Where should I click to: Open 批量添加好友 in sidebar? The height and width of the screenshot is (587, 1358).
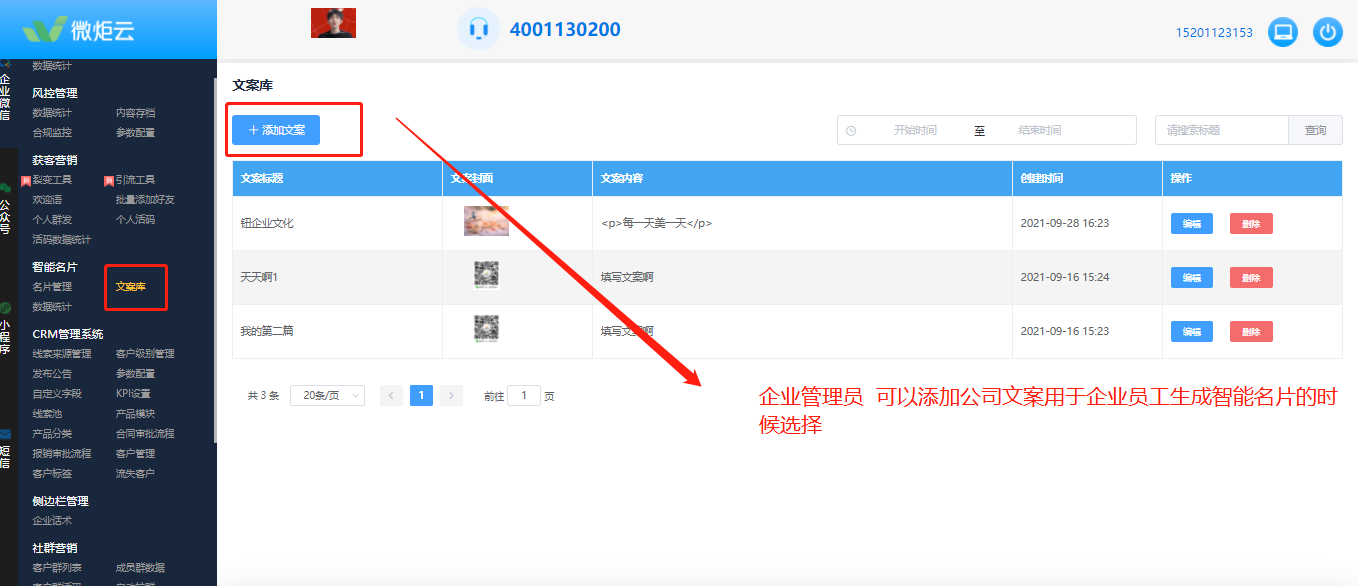click(145, 199)
